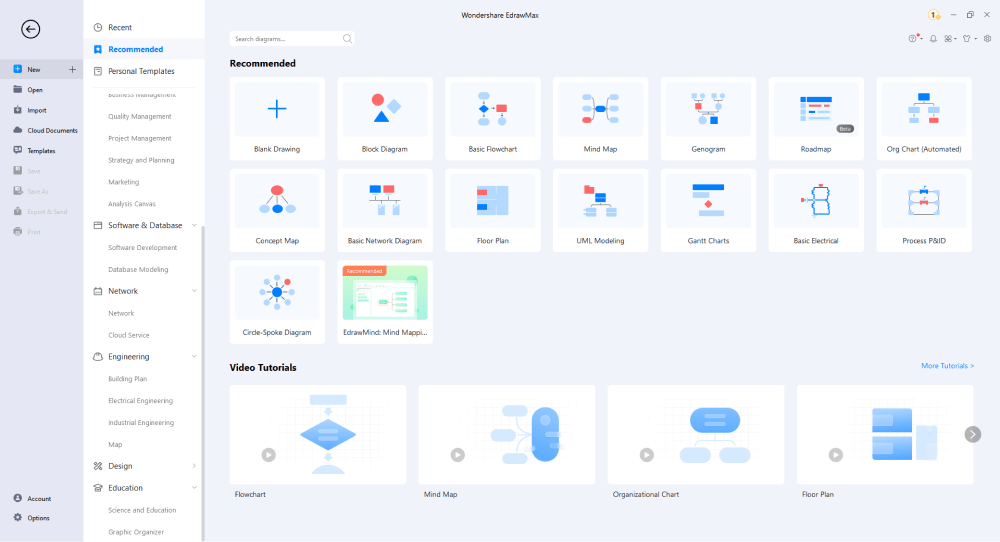Screen dimensions: 1000x542
Task: Open the Basic Network Diagram icon
Action: (385, 200)
